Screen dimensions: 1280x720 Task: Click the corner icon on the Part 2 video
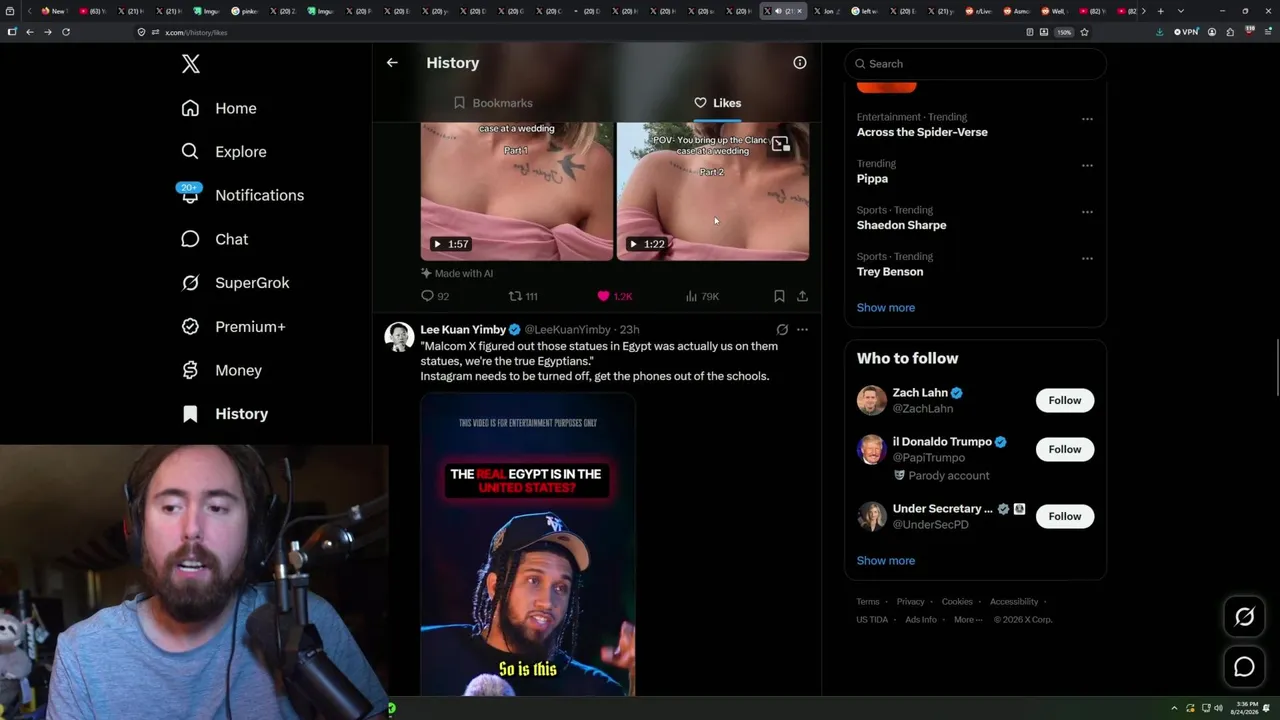coord(780,144)
